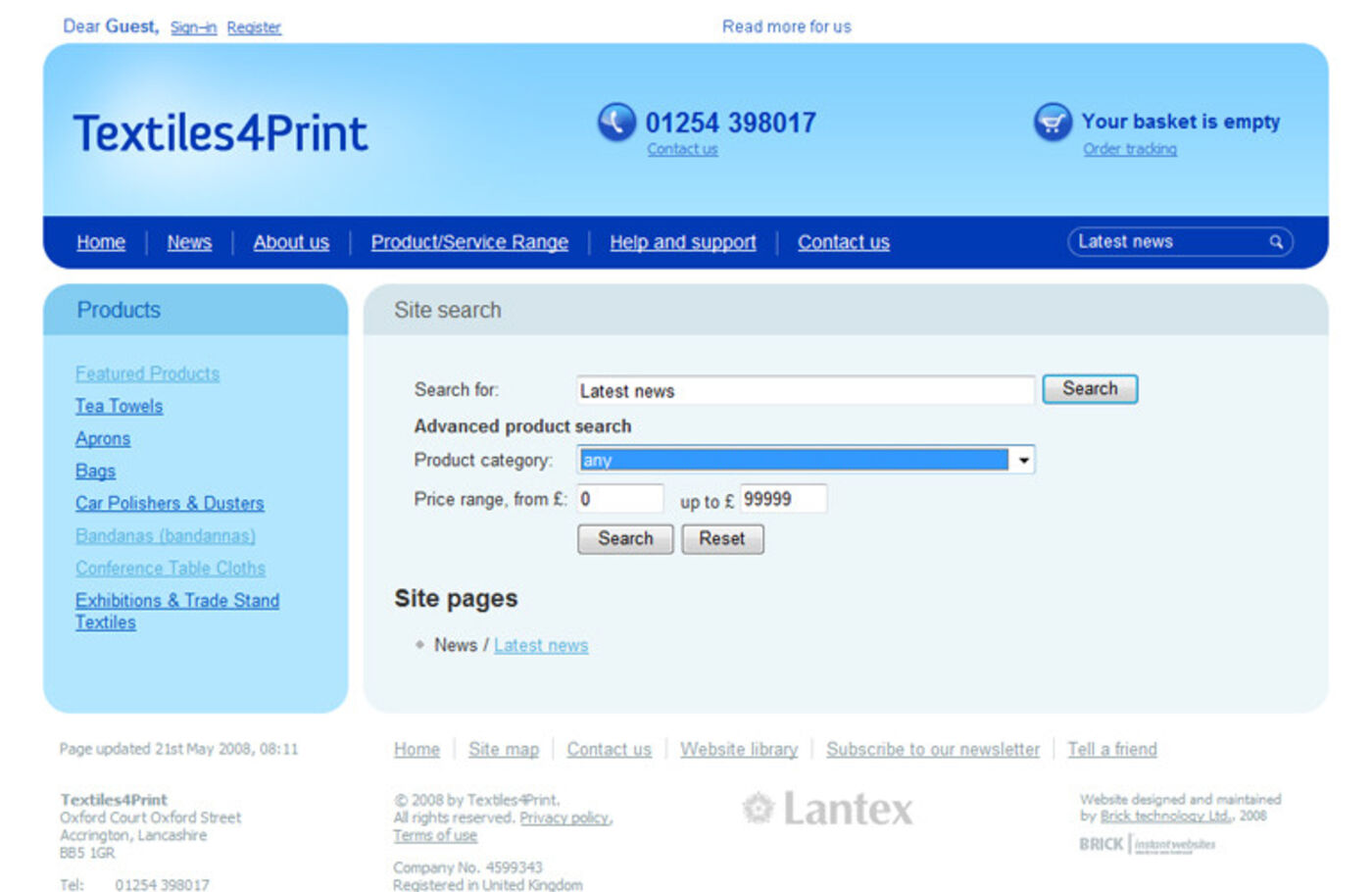Open Order tracking link

pyautogui.click(x=1130, y=149)
